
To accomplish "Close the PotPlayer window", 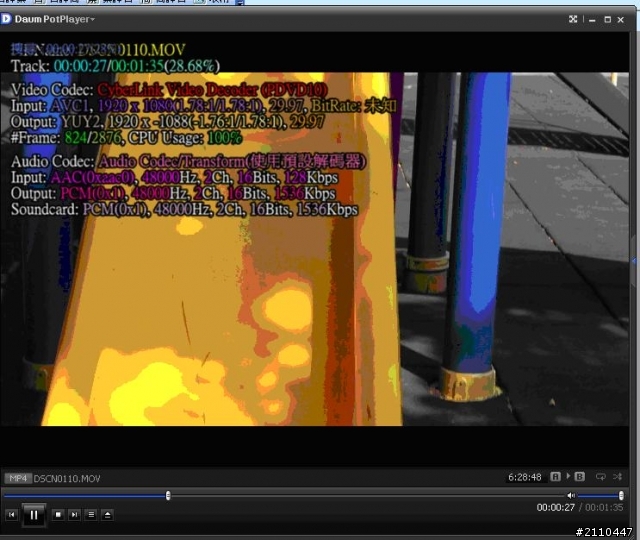I will [x=621, y=20].
